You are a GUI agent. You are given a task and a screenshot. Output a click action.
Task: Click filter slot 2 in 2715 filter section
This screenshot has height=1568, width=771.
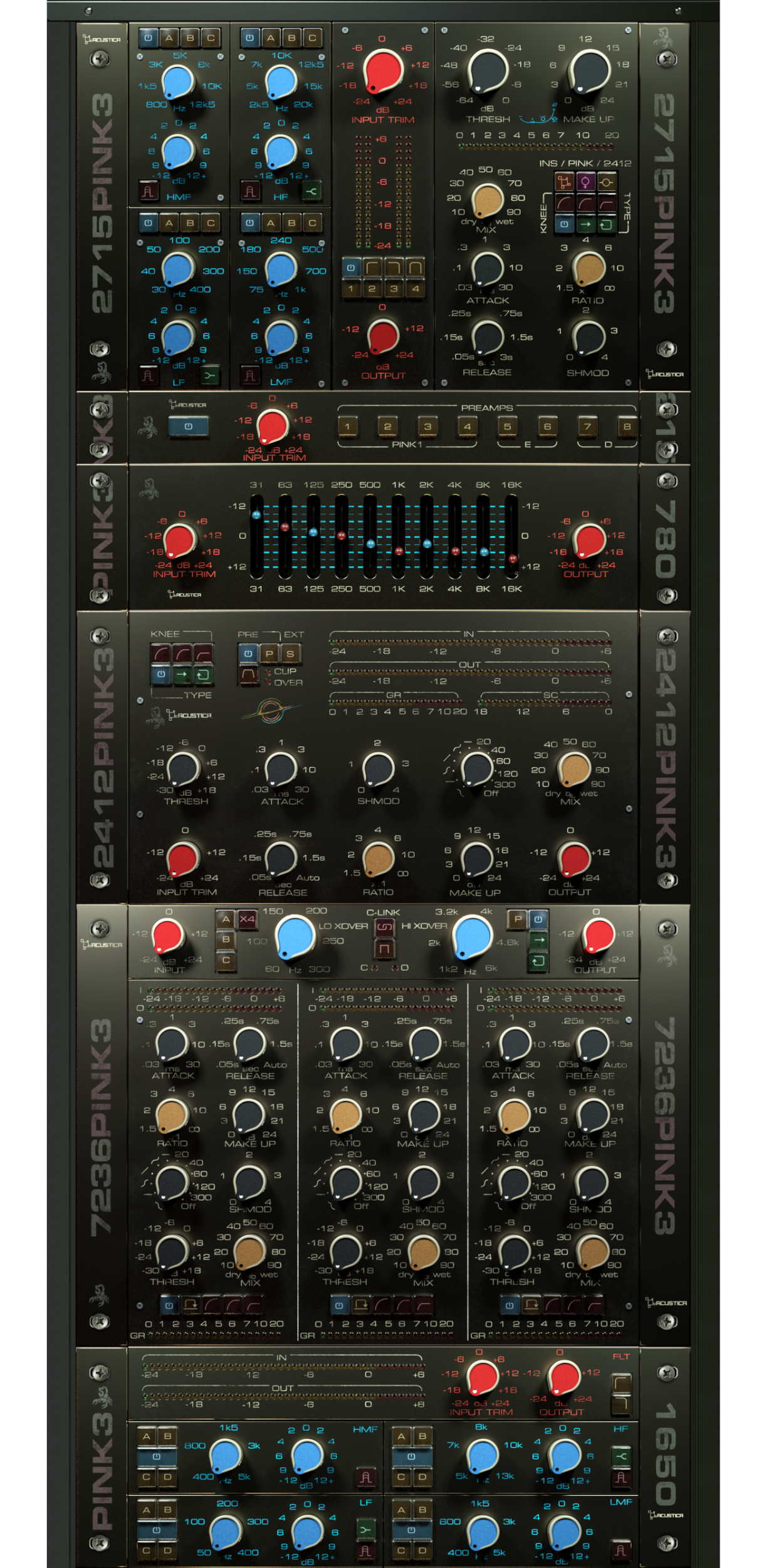coord(372,289)
